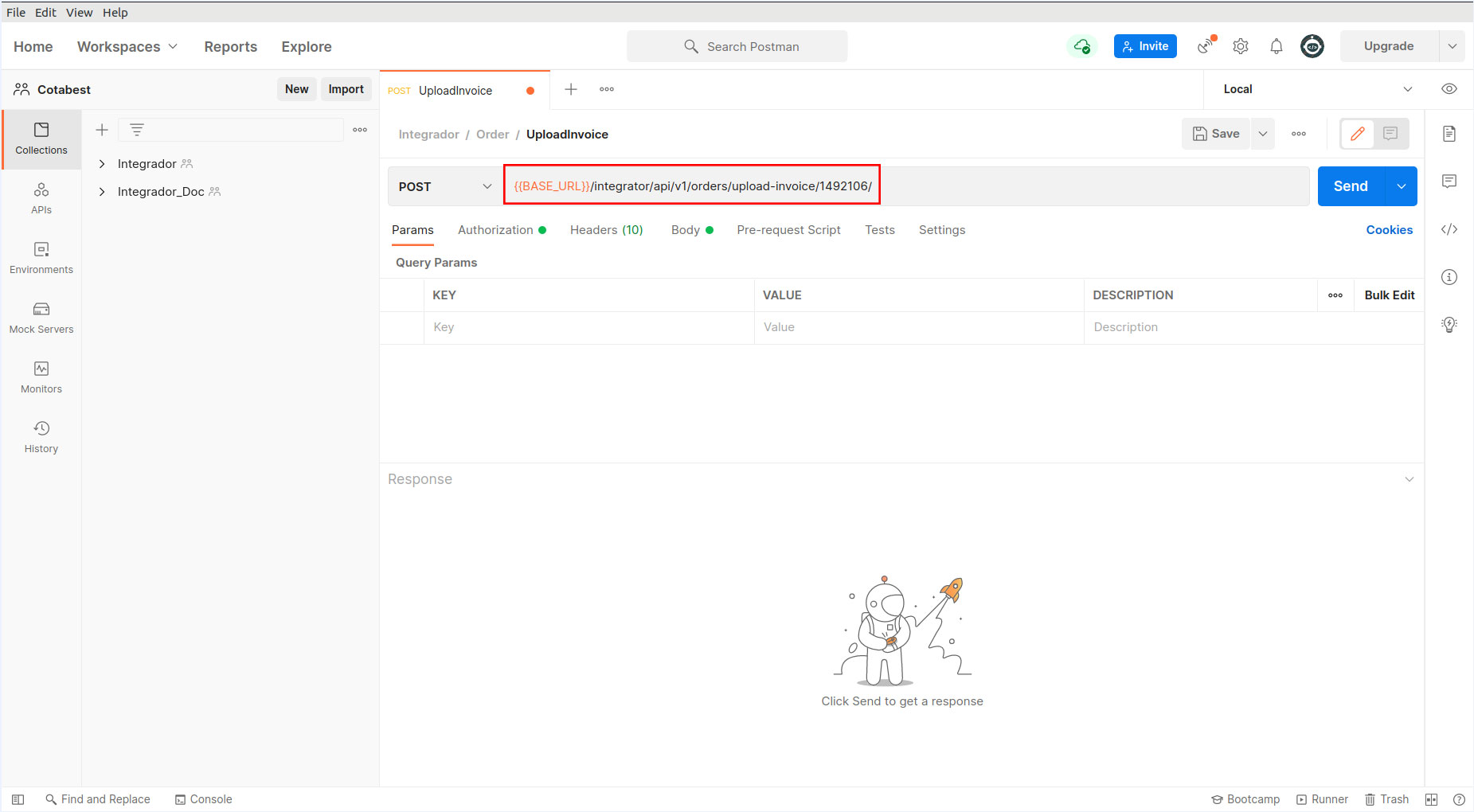
Task: Open the Send button dropdown arrow
Action: [x=1401, y=186]
